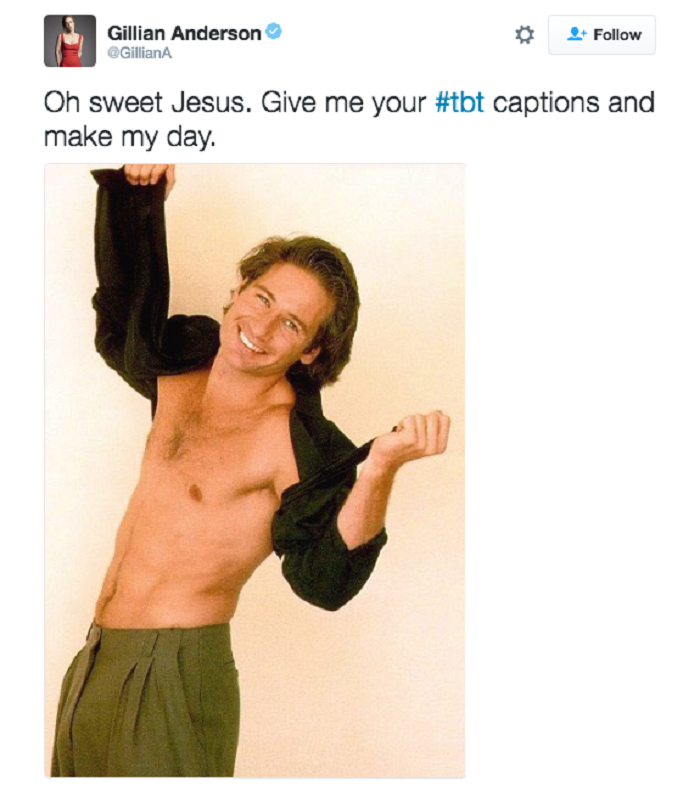
Task: Follow Gillian Anderson
Action: [602, 35]
